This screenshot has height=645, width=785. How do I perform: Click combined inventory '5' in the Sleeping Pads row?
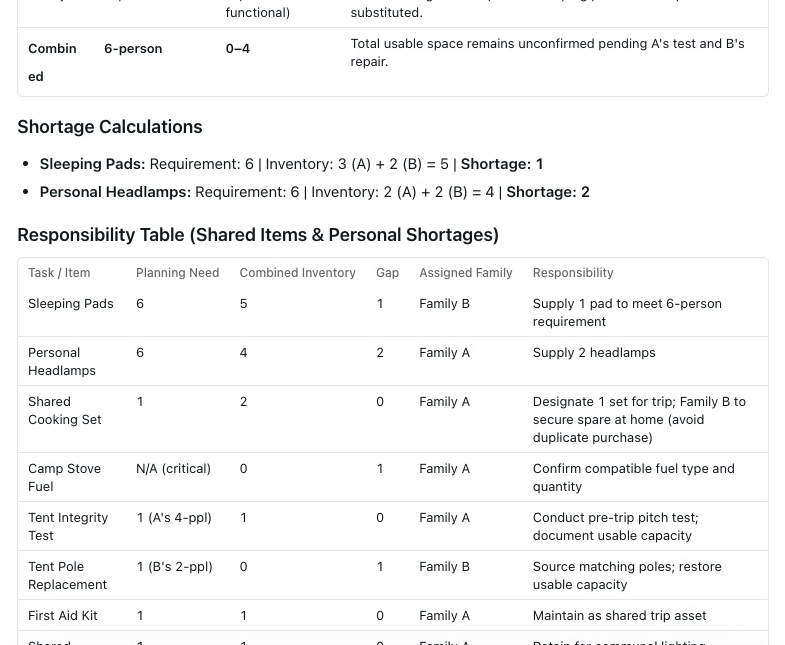pyautogui.click(x=243, y=304)
